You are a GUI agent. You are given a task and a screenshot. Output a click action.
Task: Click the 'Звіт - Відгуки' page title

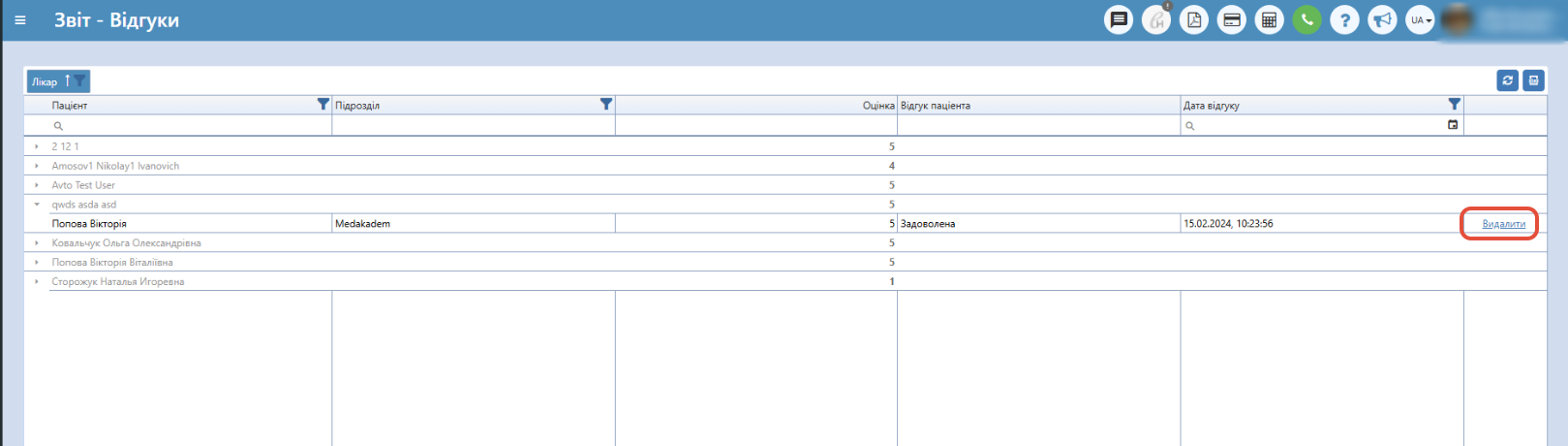pyautogui.click(x=116, y=20)
